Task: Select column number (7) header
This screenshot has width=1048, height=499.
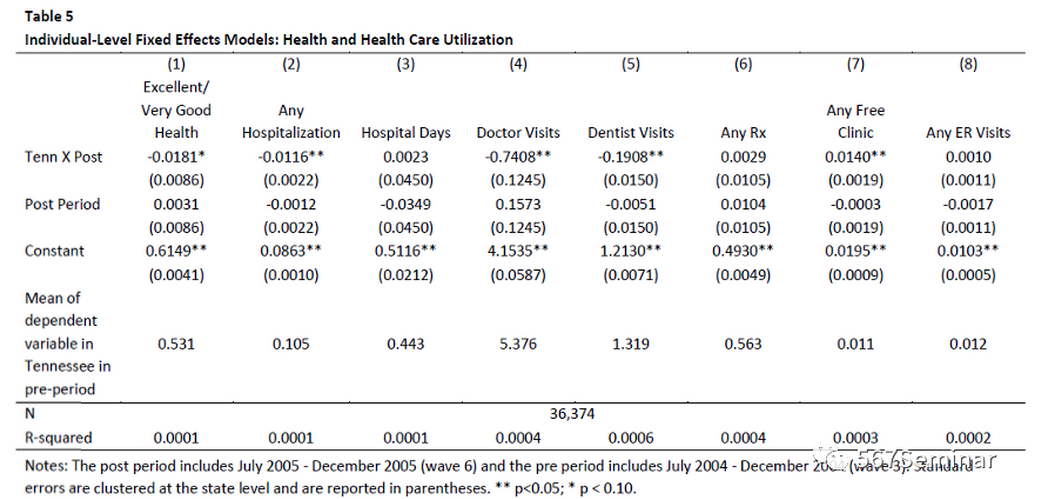Action: [x=855, y=65]
